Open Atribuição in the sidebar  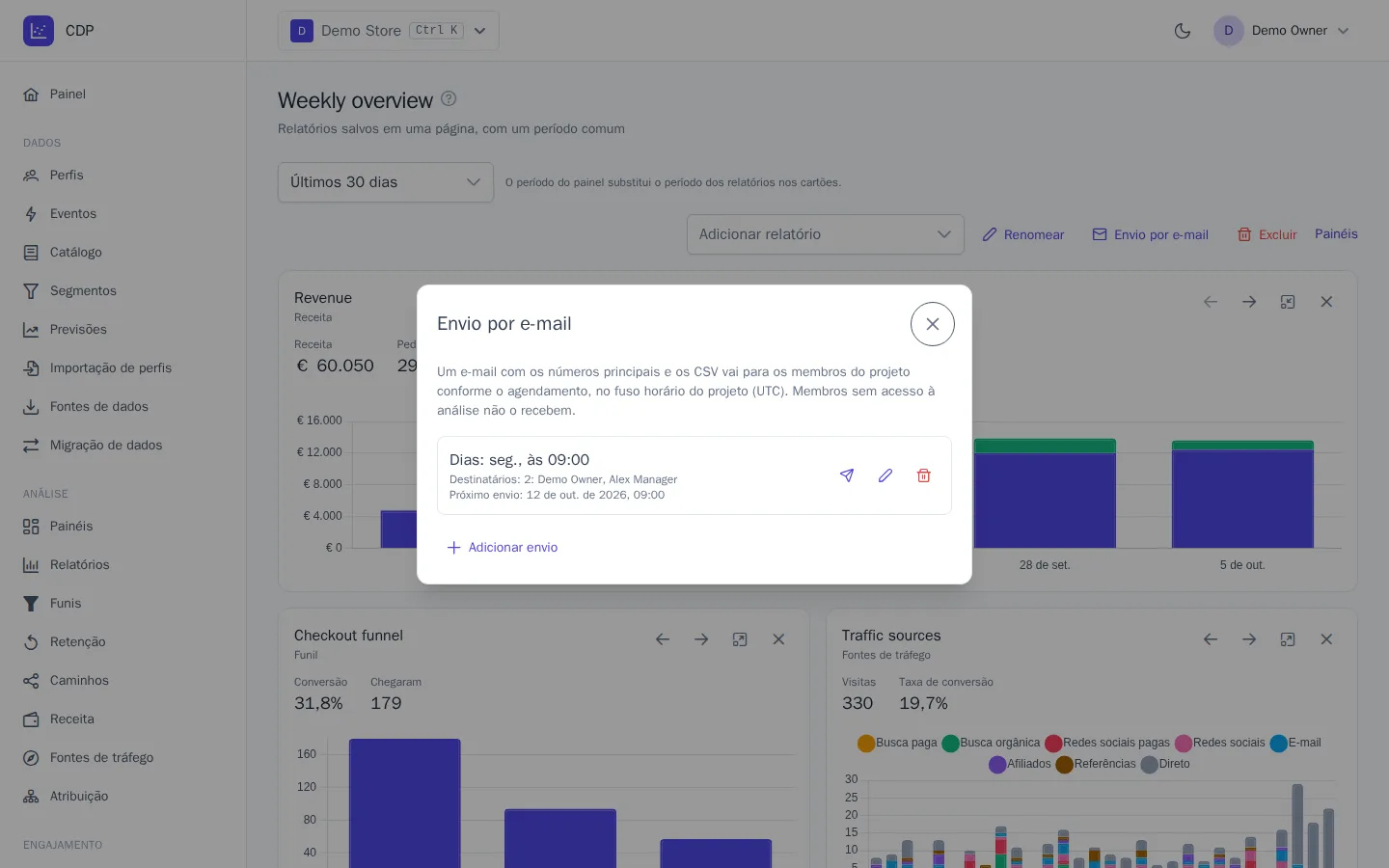pos(123,796)
